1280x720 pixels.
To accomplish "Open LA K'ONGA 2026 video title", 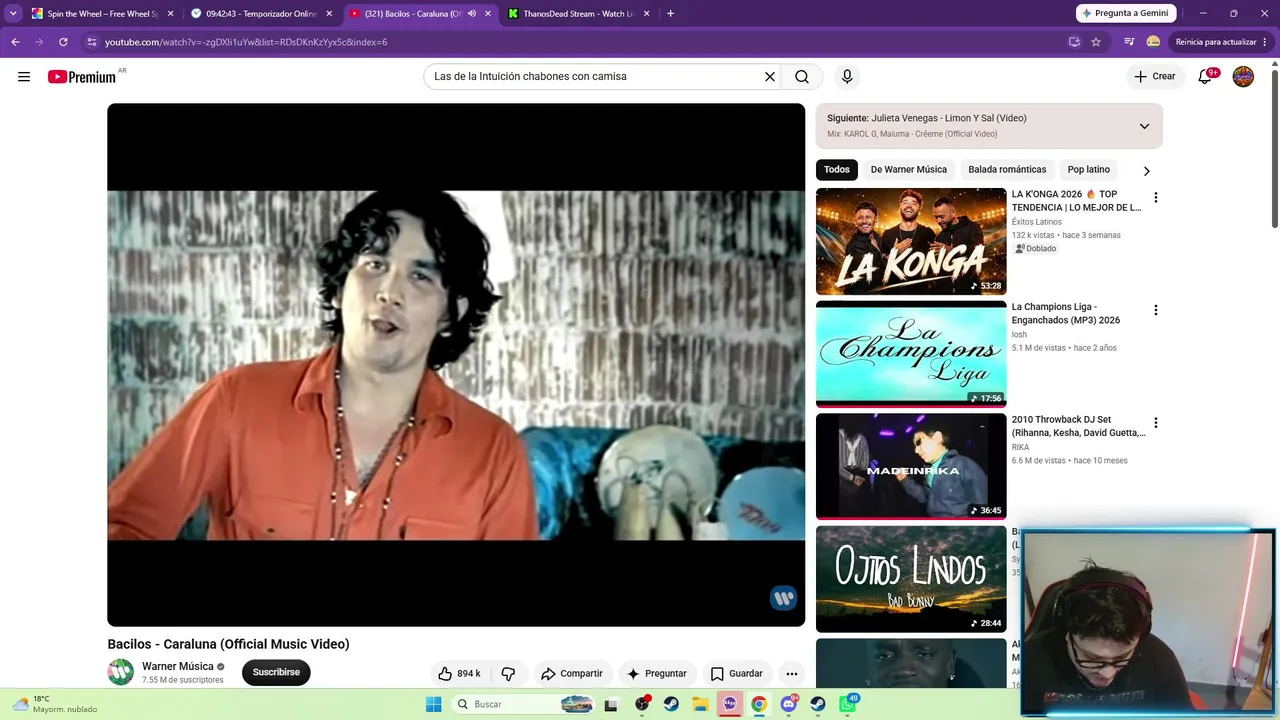I will pos(1076,201).
